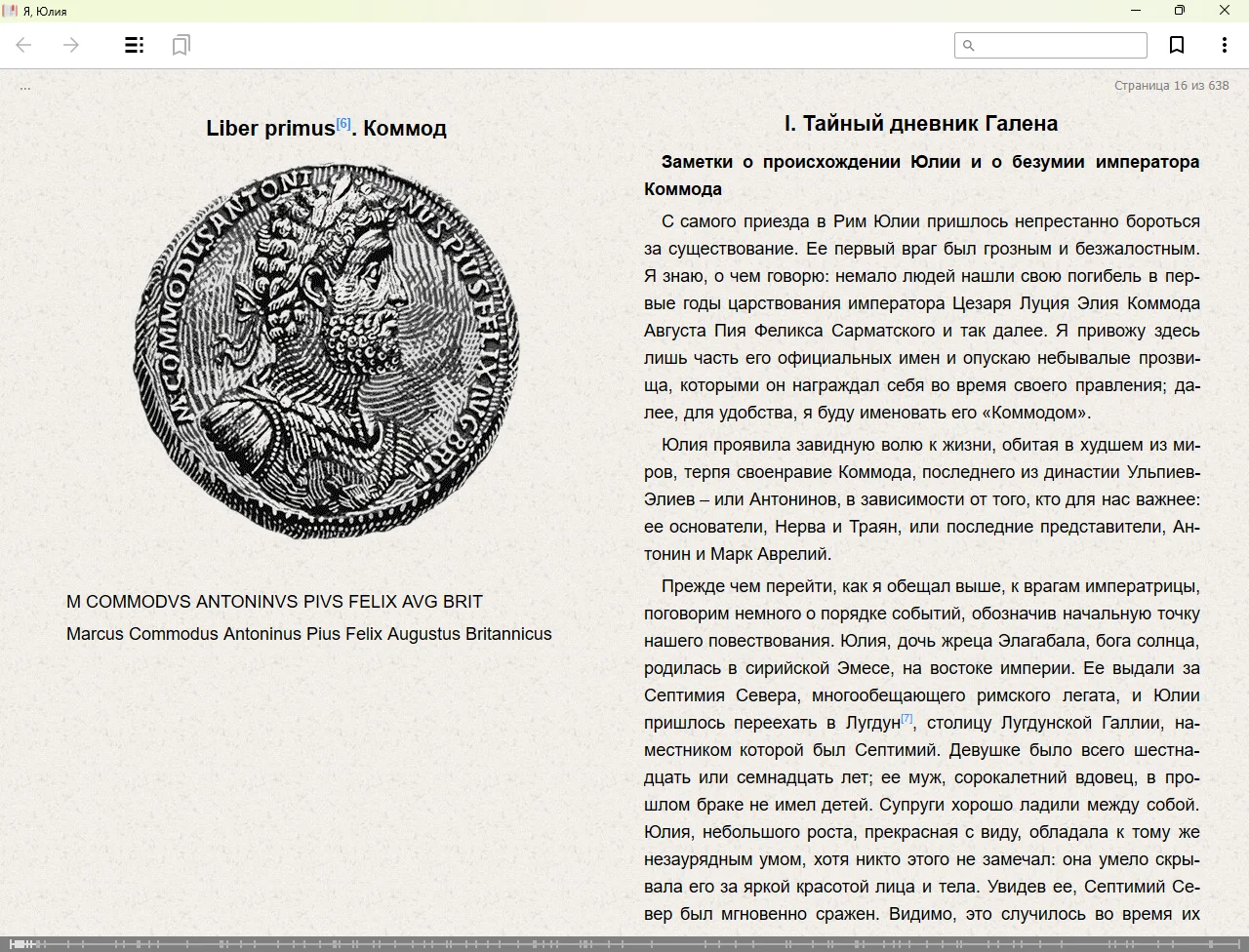This screenshot has width=1249, height=952.
Task: Open the three-dot more options menu
Action: (1224, 45)
